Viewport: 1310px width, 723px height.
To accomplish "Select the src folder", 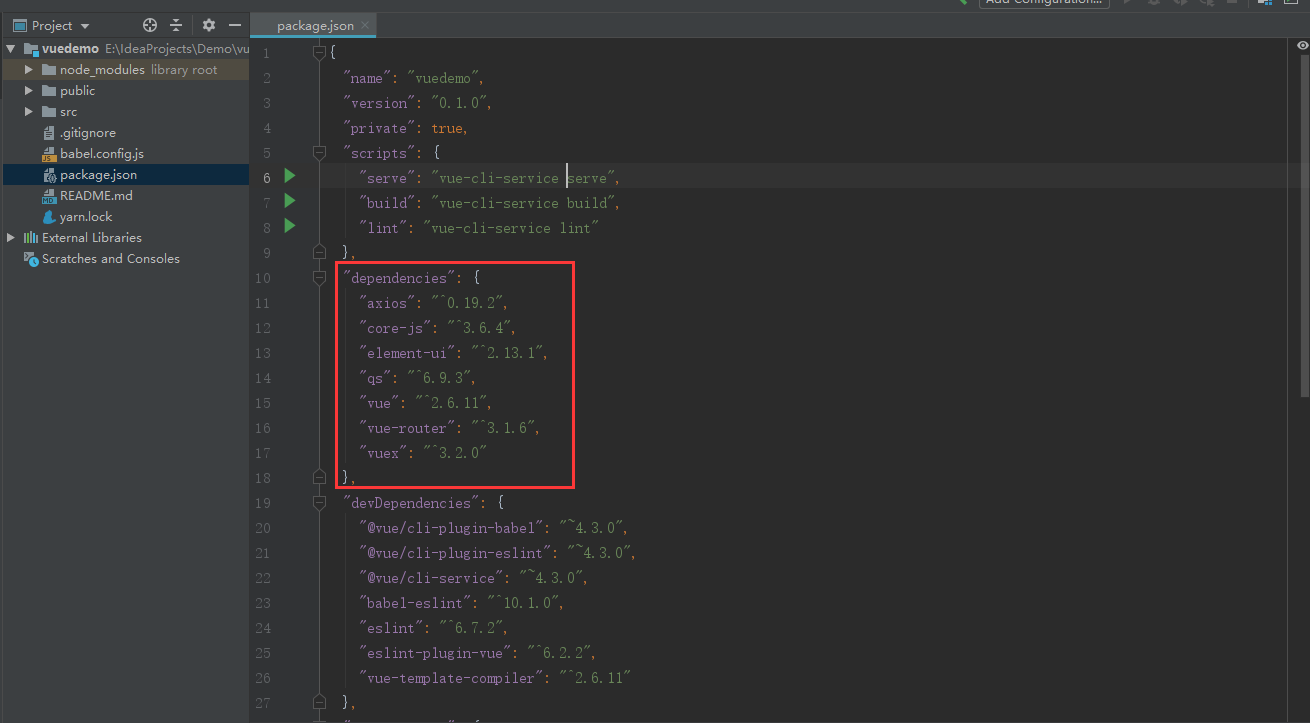I will pos(68,112).
